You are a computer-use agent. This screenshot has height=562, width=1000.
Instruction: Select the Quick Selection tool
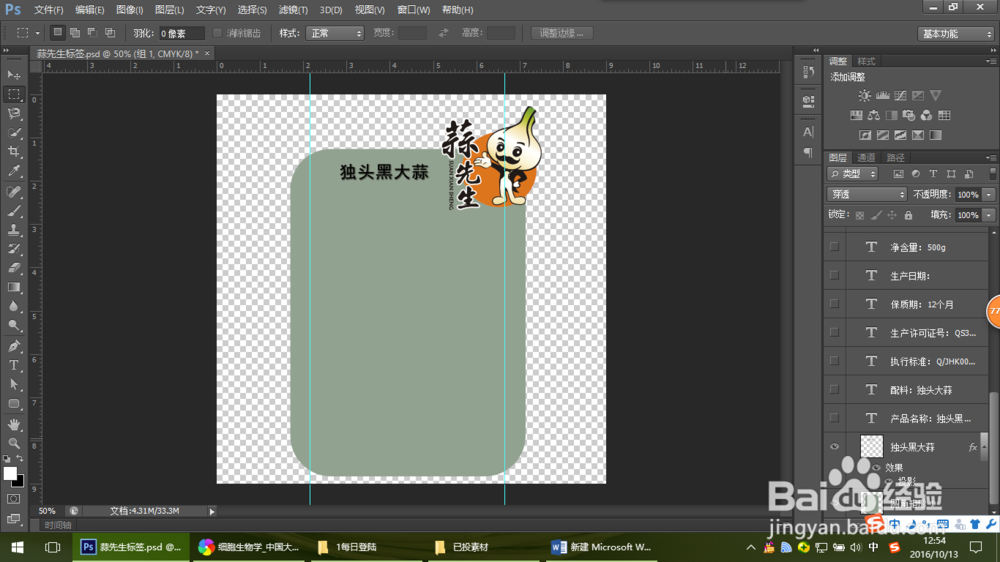[x=13, y=133]
